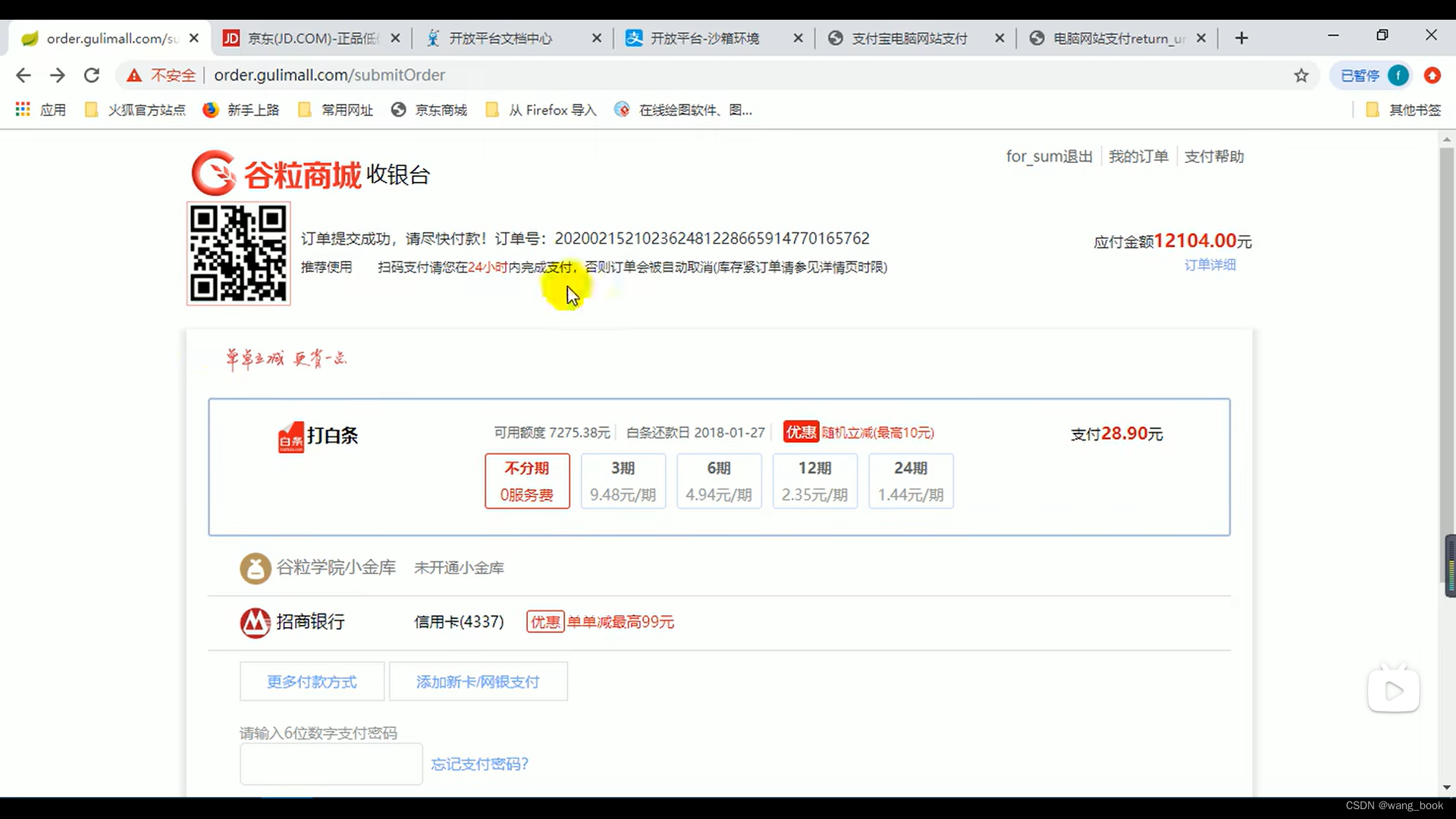This screenshot has width=1456, height=819.
Task: Click 忘记支付密码? link
Action: pyautogui.click(x=479, y=764)
